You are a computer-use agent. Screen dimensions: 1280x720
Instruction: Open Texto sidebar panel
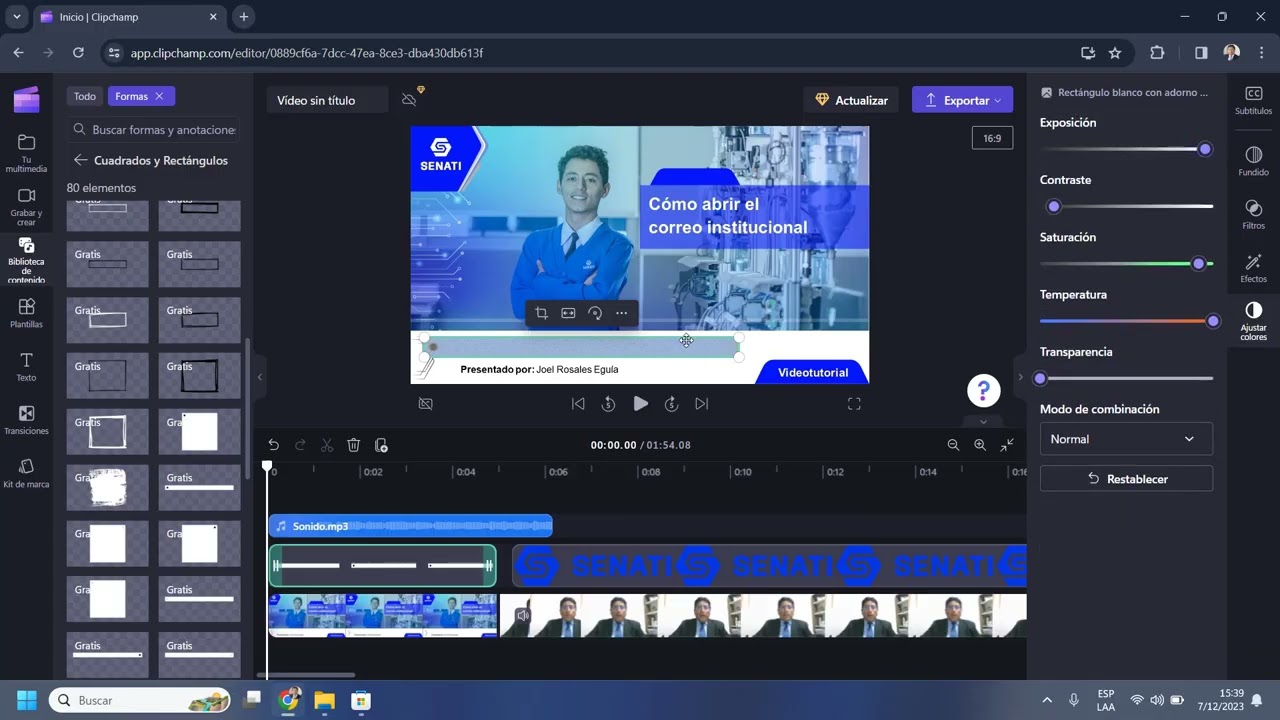(x=26, y=367)
